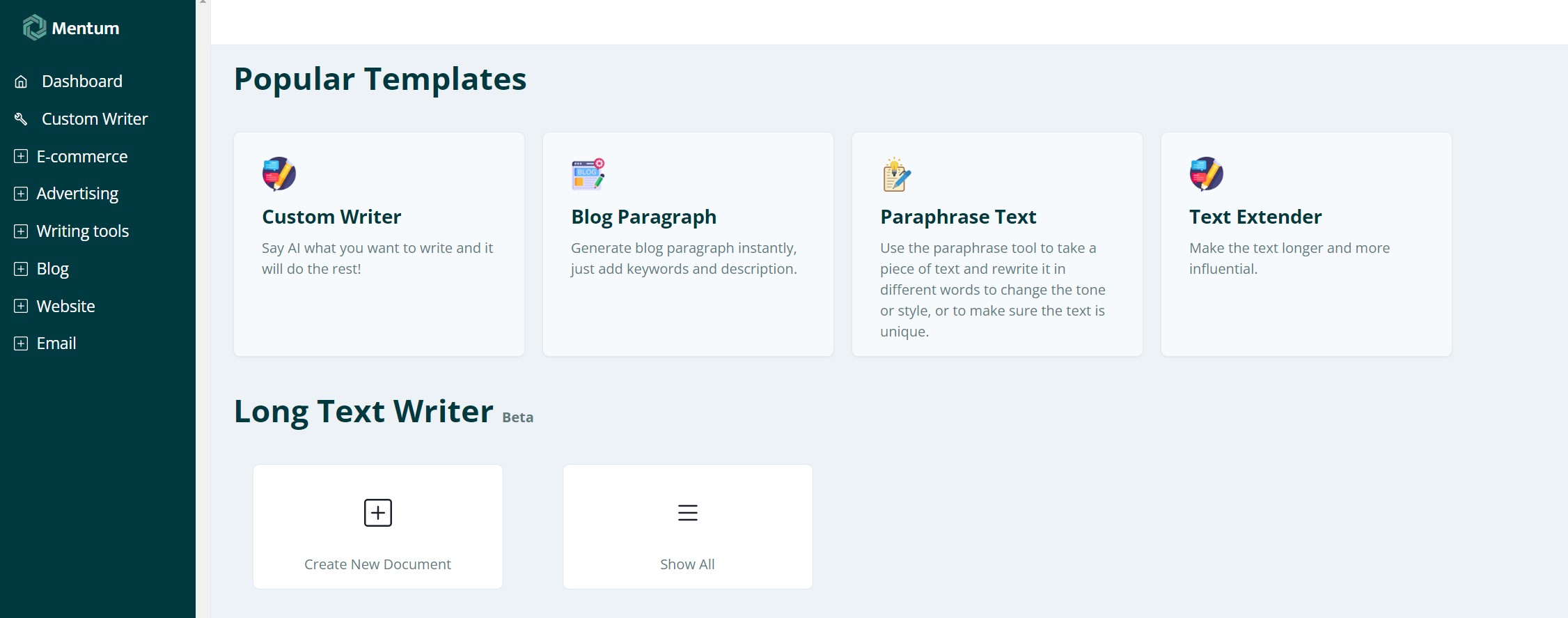Click the Show All list icon
The image size is (1568, 618).
click(687, 513)
